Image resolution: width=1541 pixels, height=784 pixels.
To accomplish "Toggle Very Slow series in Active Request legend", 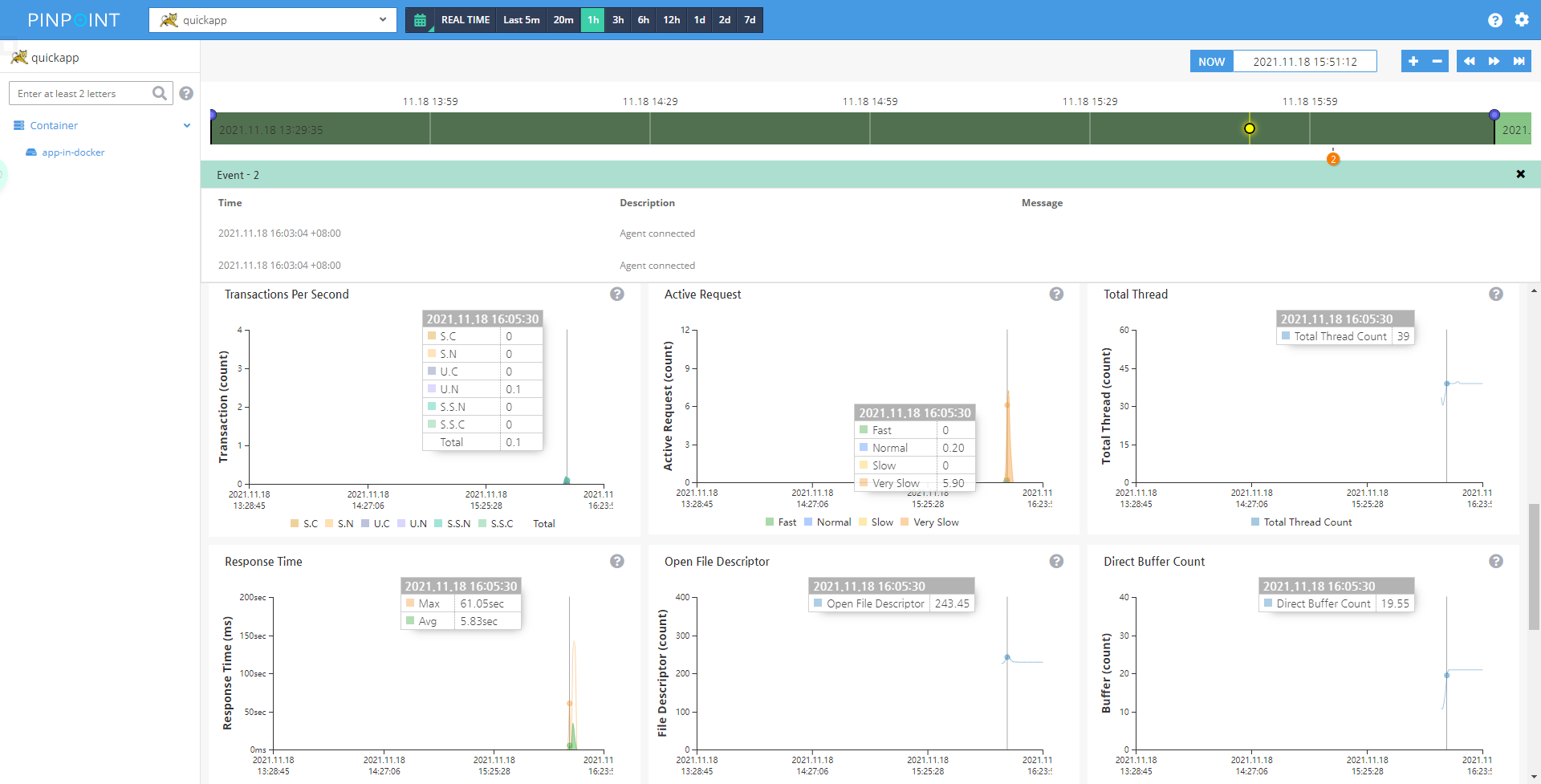I will click(x=929, y=522).
